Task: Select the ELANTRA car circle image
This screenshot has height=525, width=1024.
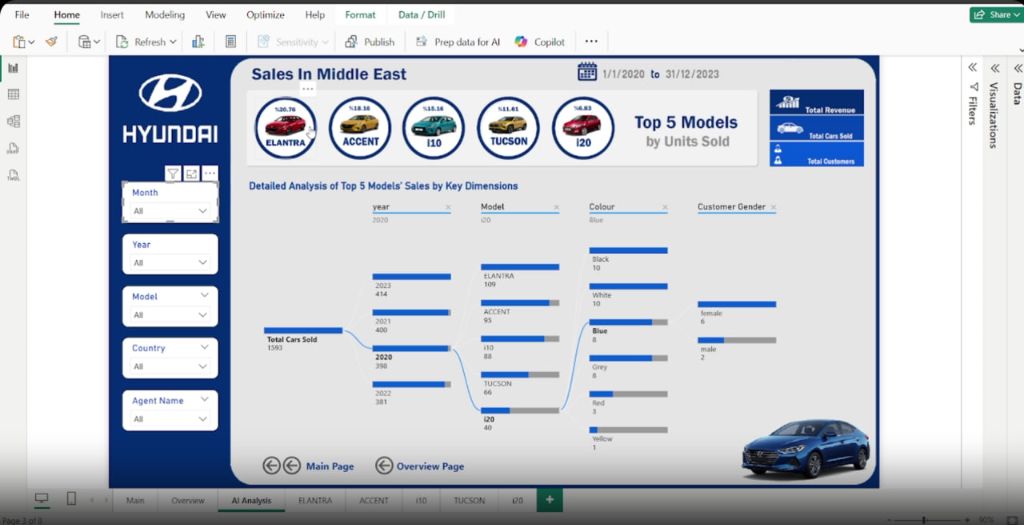Action: [285, 128]
